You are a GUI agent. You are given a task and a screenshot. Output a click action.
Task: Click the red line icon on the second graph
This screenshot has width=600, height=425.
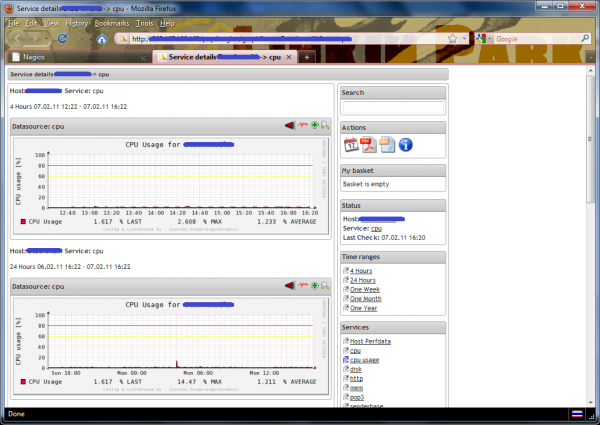(302, 286)
